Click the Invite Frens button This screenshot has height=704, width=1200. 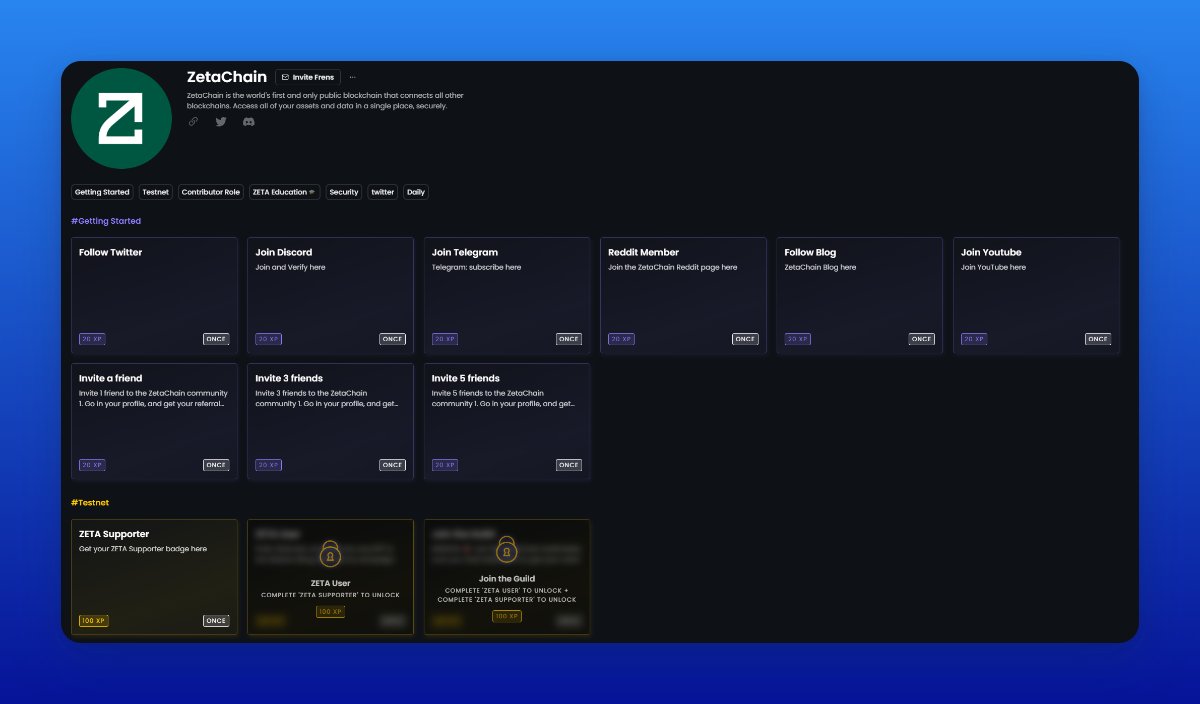pyautogui.click(x=308, y=77)
